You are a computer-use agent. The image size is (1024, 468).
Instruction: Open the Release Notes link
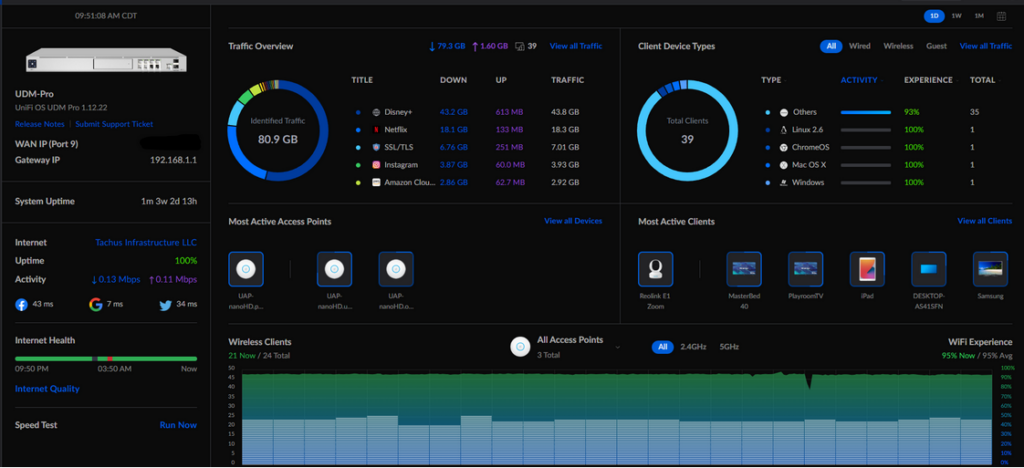40,124
